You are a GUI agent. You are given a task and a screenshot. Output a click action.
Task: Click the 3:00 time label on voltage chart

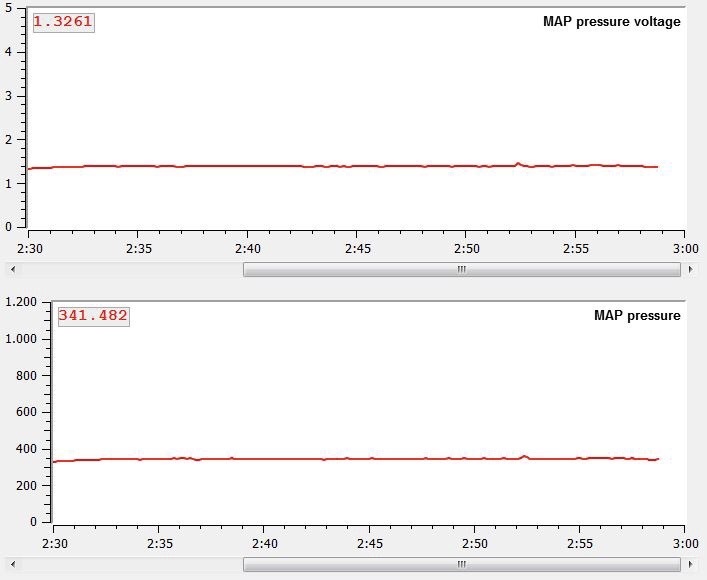pyautogui.click(x=685, y=248)
